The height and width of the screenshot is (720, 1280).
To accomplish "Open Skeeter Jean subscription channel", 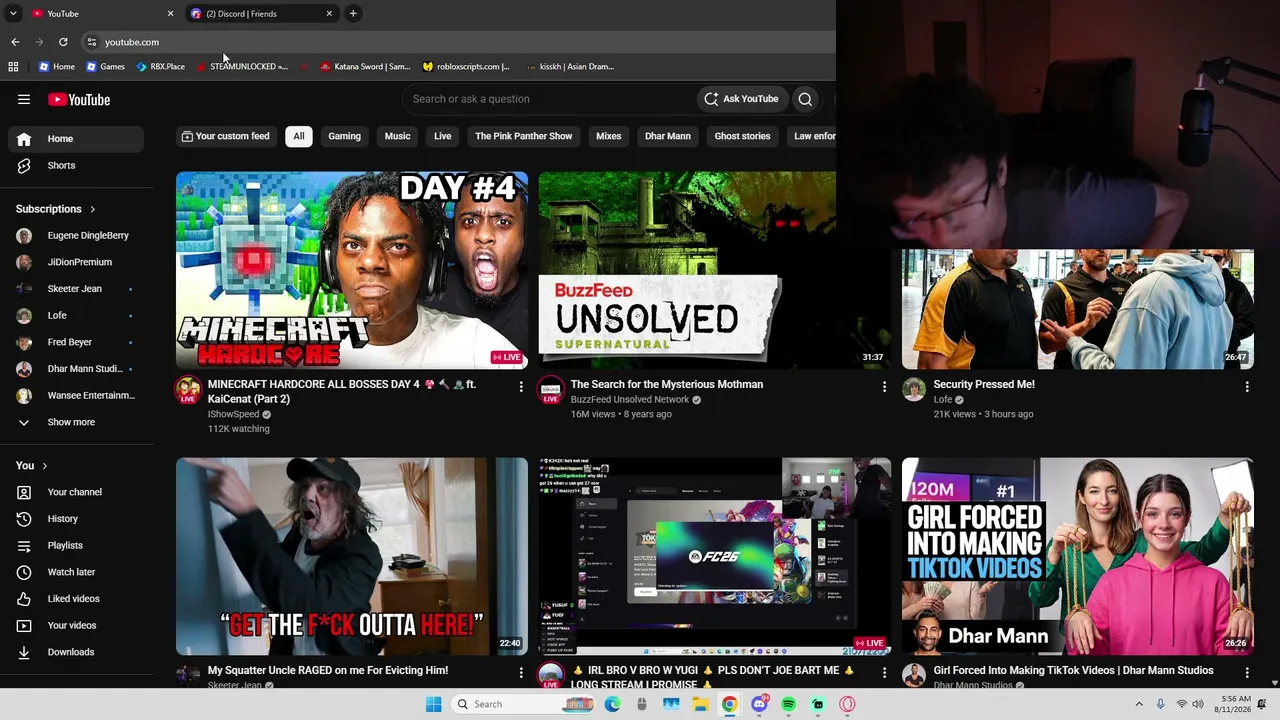I will [76, 289].
